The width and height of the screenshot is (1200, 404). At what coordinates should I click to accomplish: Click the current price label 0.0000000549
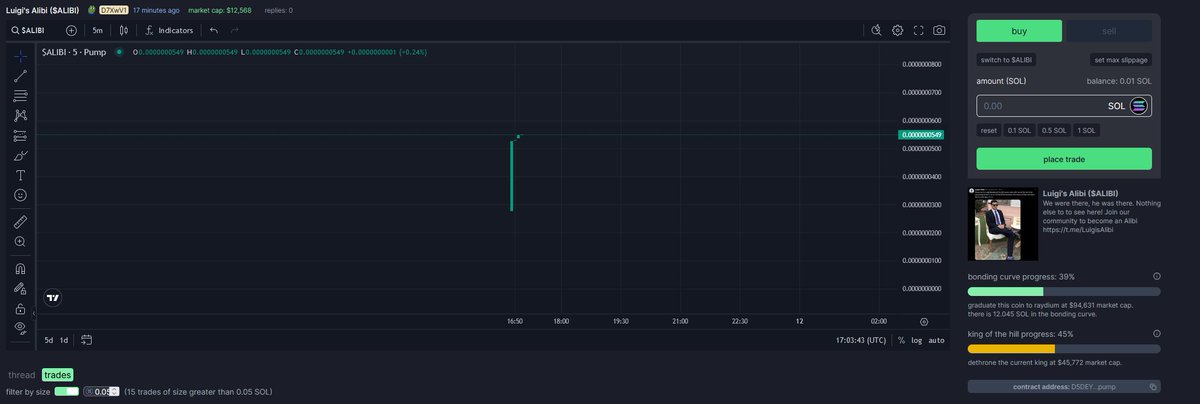pyautogui.click(x=922, y=134)
